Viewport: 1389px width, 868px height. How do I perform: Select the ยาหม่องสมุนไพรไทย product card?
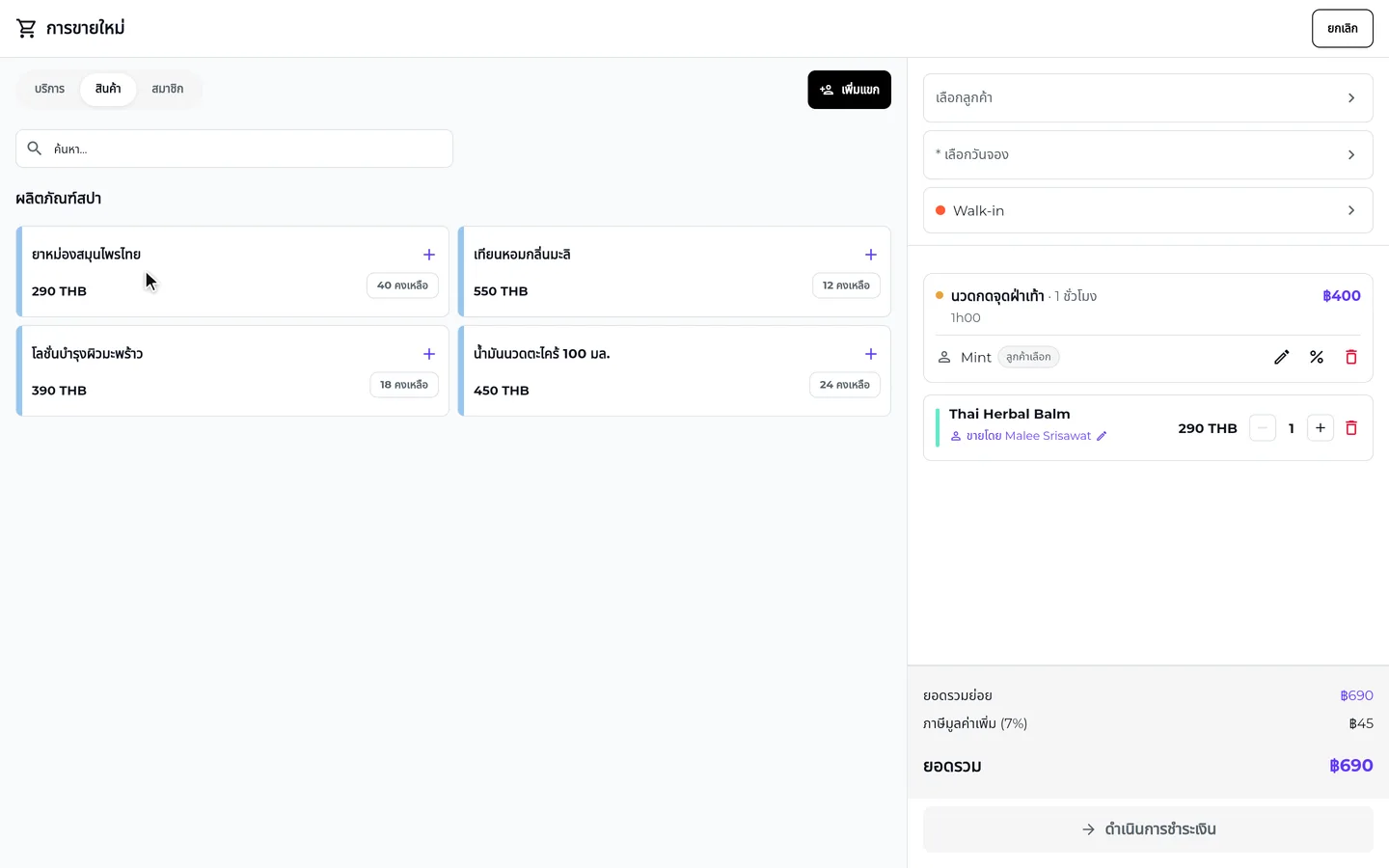coord(232,272)
